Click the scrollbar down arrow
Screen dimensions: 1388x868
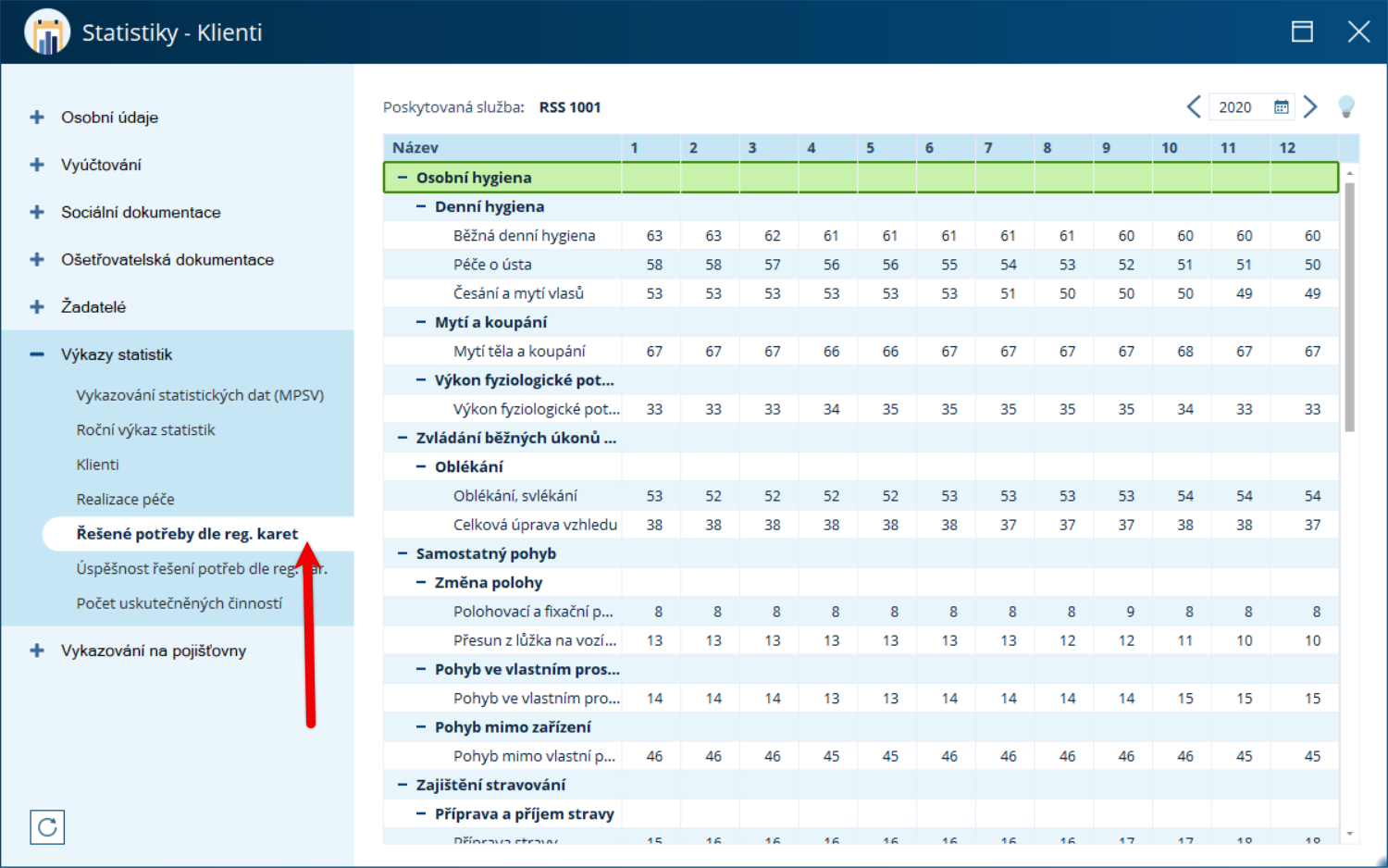click(x=1350, y=834)
